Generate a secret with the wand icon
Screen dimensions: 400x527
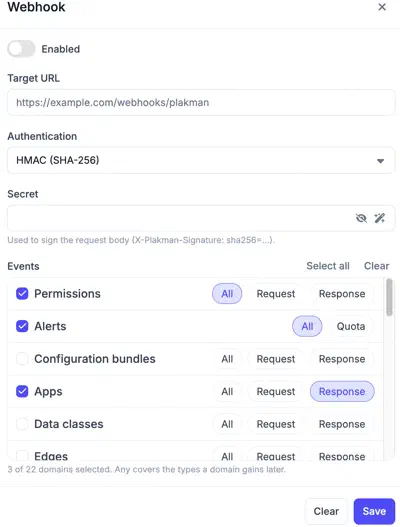coord(380,218)
